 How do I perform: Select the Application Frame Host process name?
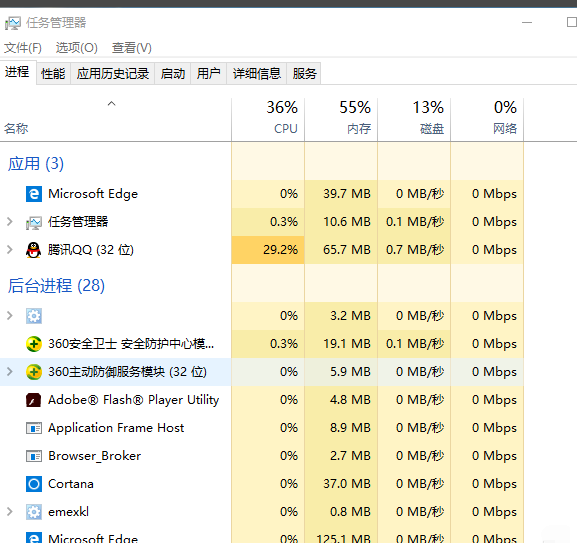[116, 428]
